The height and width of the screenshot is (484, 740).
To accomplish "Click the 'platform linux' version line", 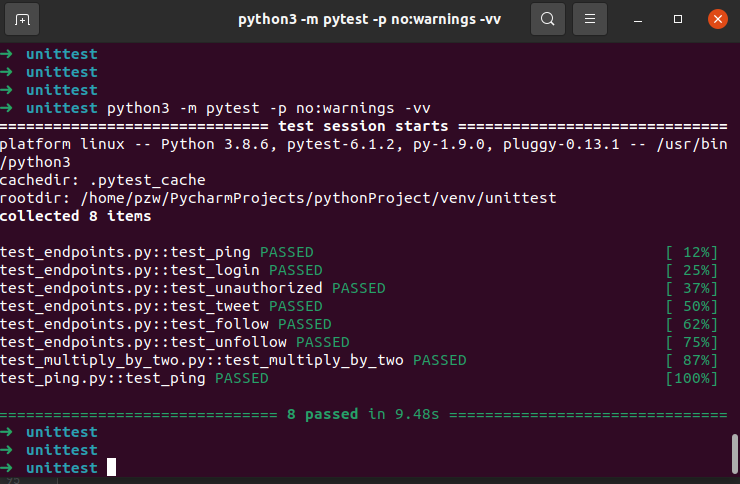I will (x=363, y=144).
